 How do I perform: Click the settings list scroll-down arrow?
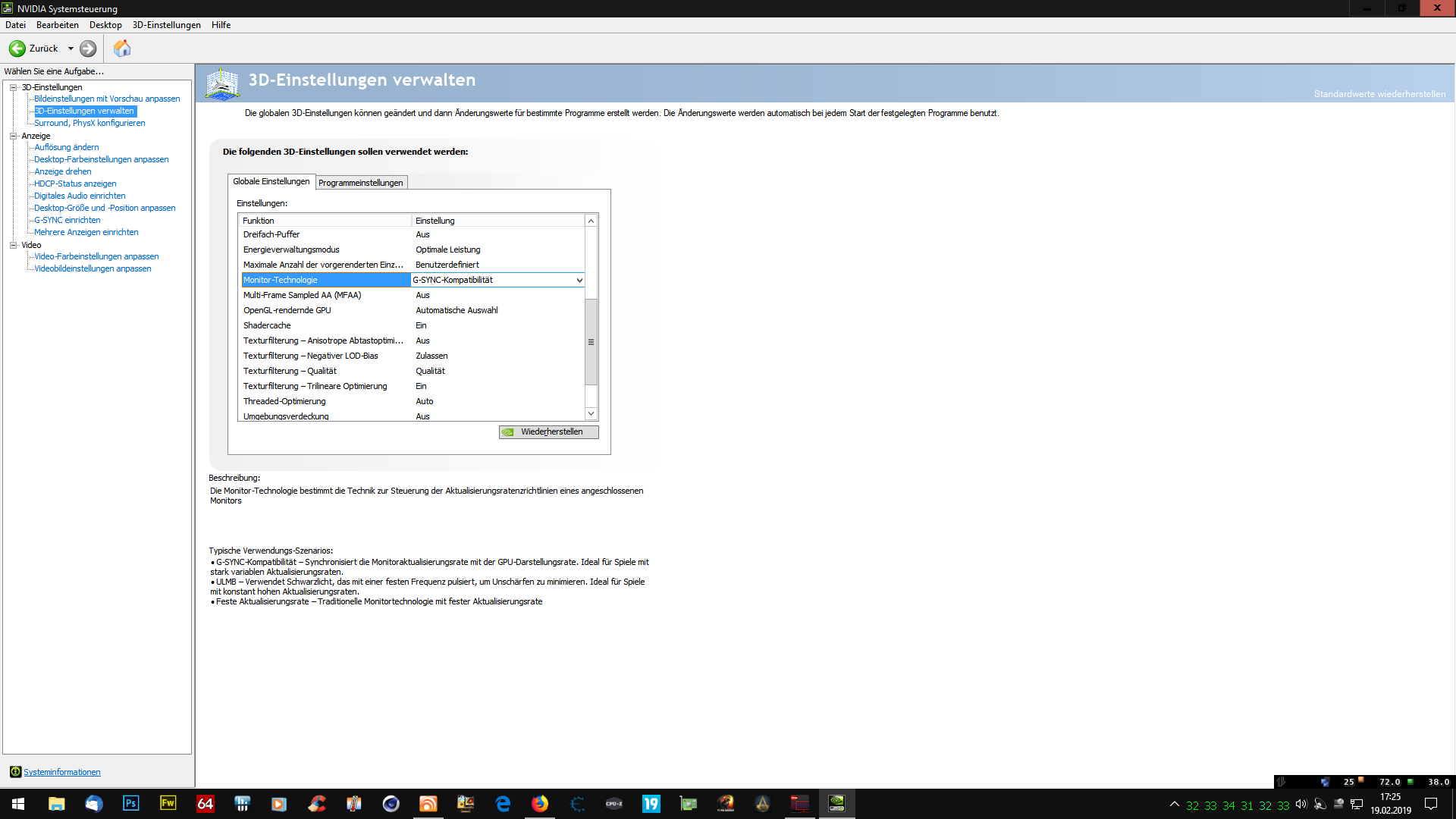(x=591, y=414)
